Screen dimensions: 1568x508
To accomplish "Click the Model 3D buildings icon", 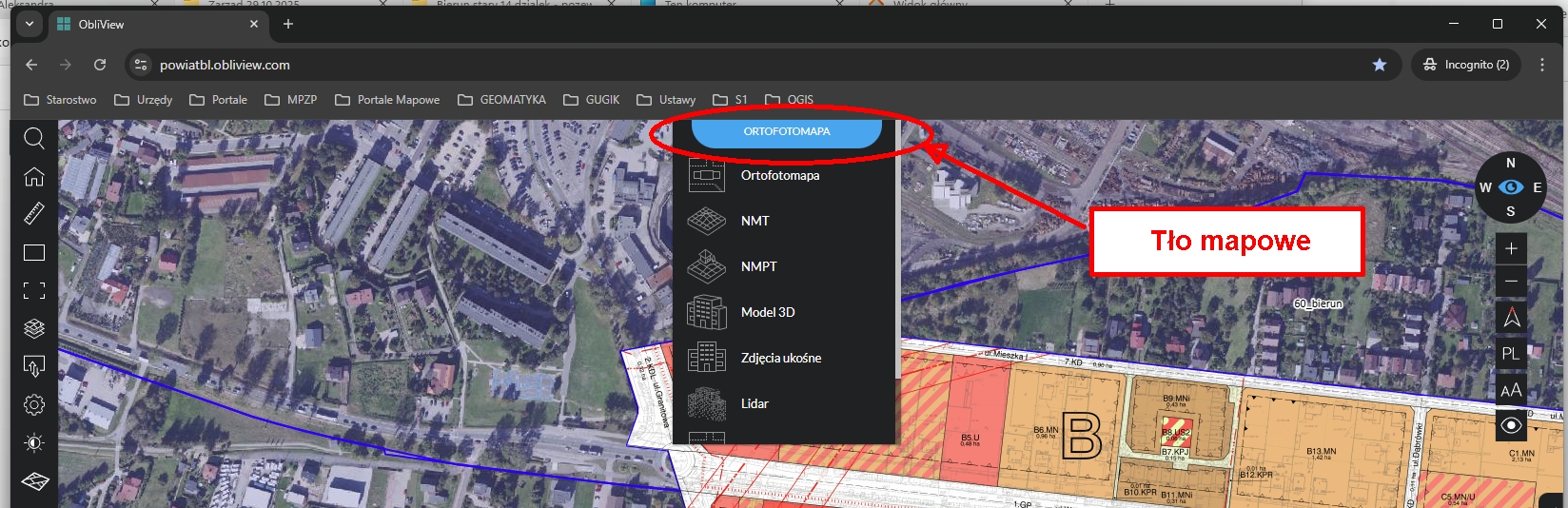I will pos(707,312).
